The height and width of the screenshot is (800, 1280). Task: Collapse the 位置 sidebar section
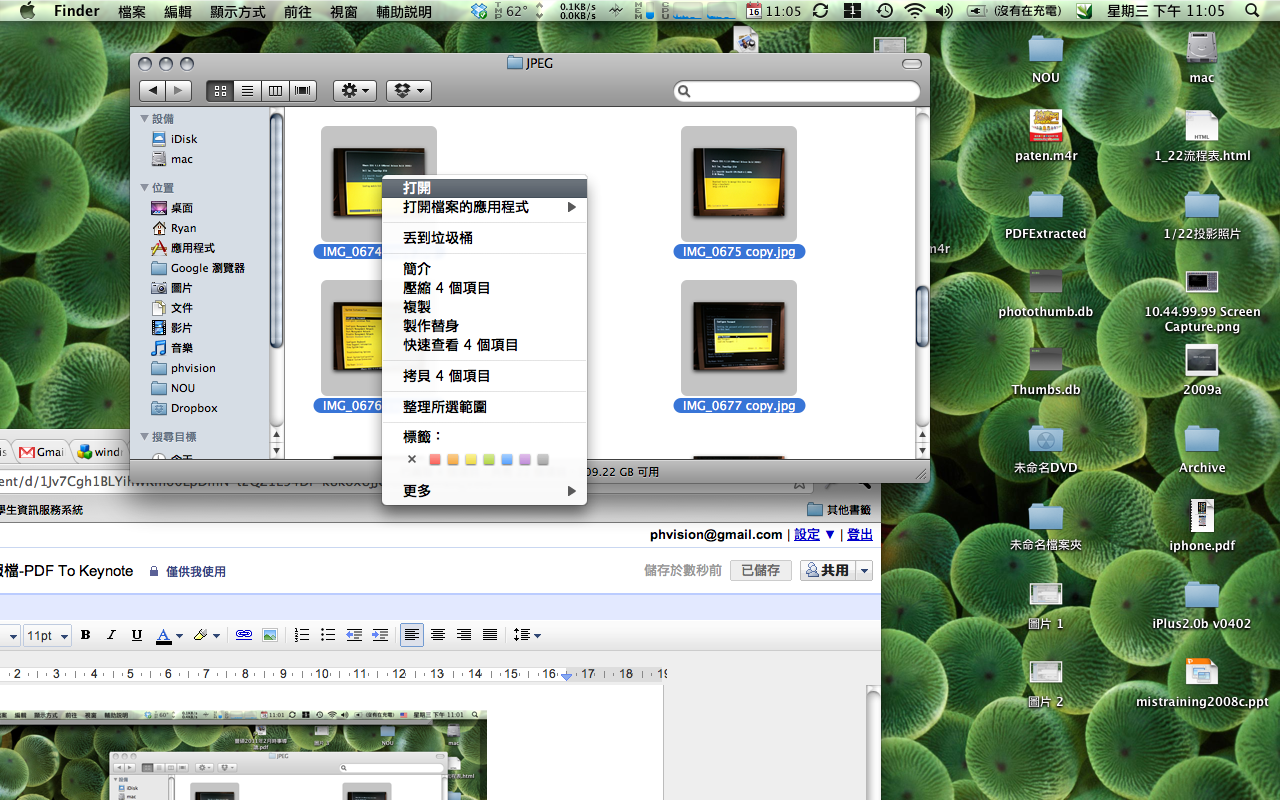tap(144, 188)
